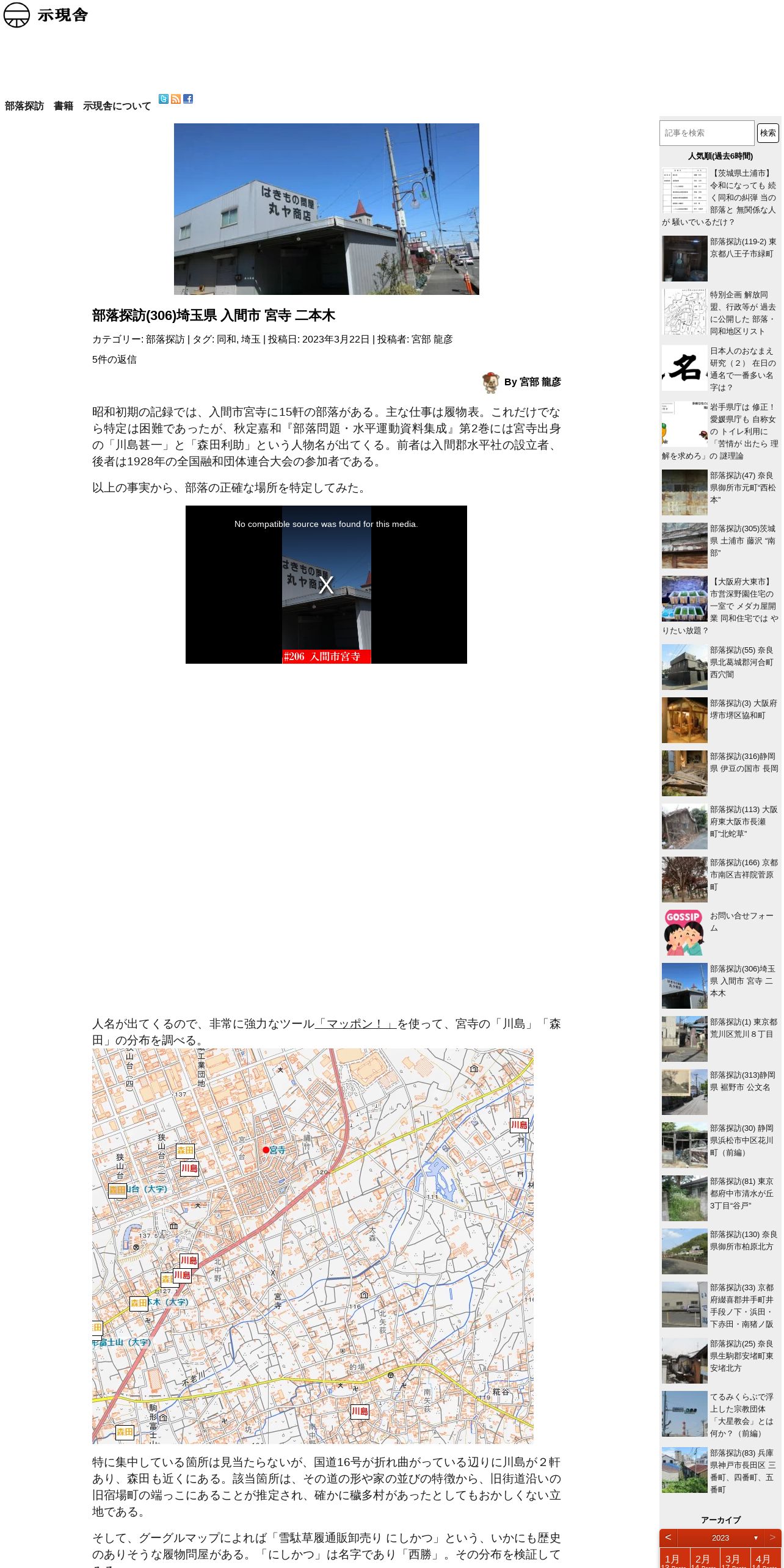This screenshot has height=1568, width=784.
Task: Open the 書籍 menu item
Action: pos(64,106)
